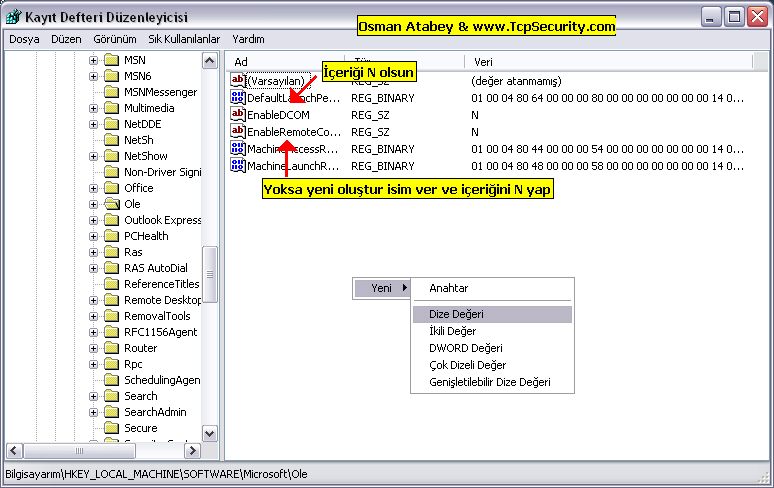Click the DefaultLaunchPermission binary value icon

pyautogui.click(x=238, y=98)
